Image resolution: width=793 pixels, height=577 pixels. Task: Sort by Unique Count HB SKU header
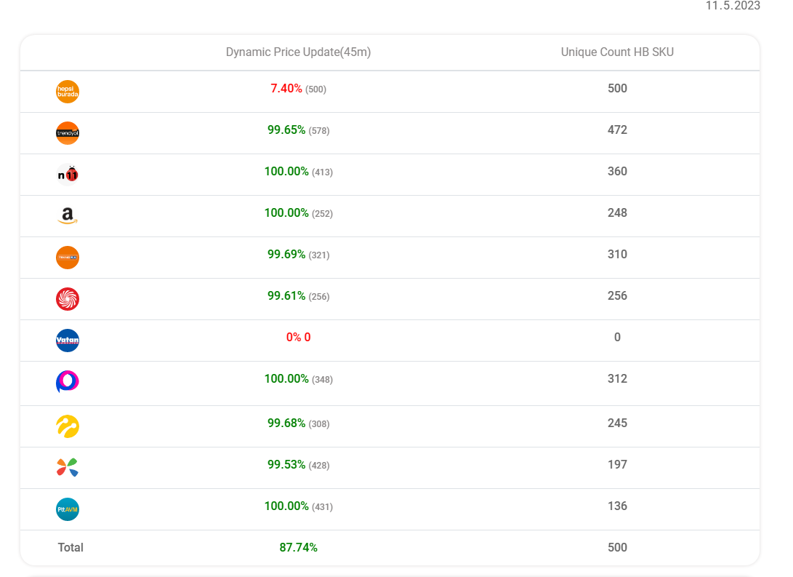click(x=617, y=52)
